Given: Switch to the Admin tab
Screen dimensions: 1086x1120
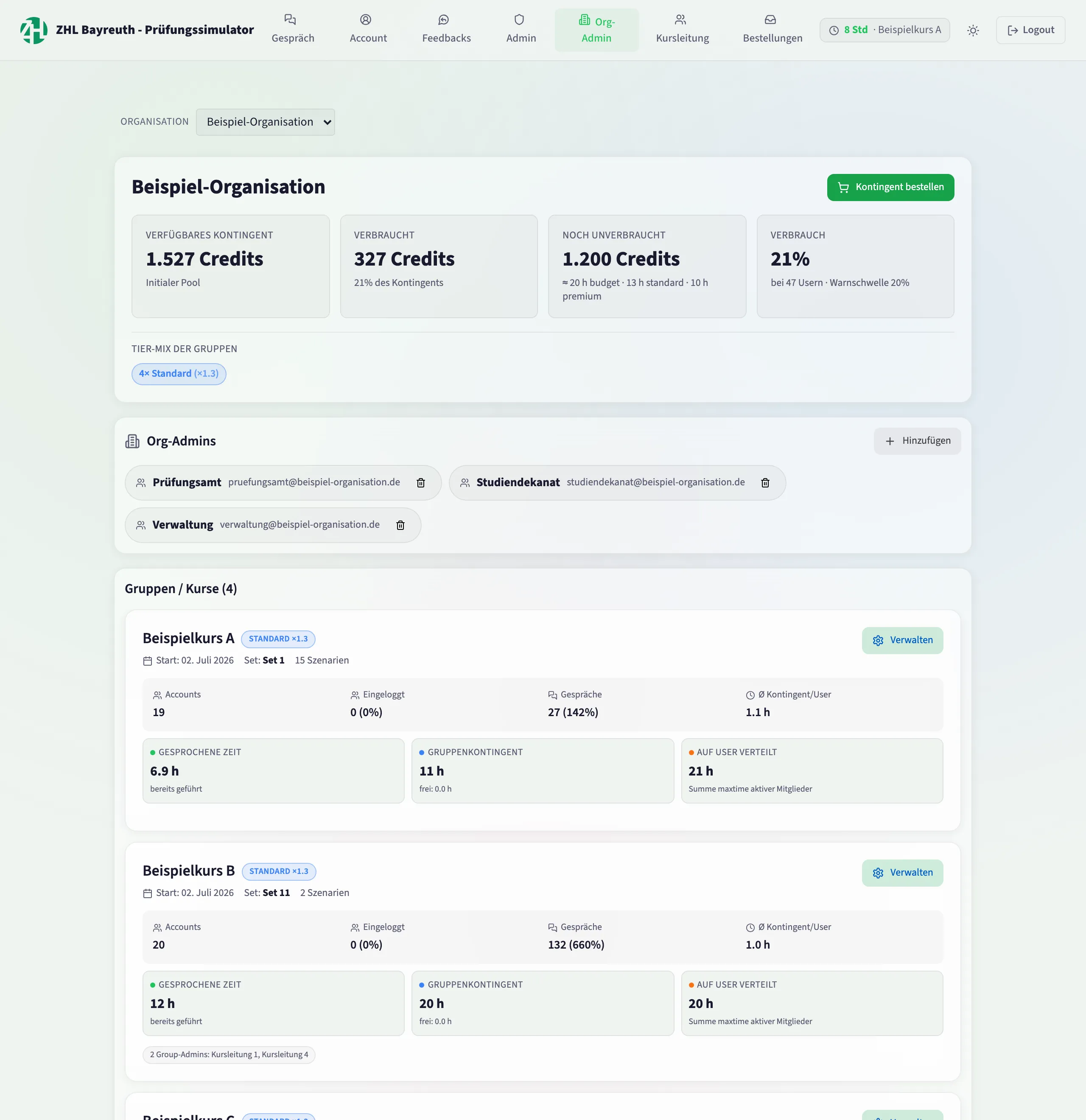Looking at the screenshot, I should (x=521, y=30).
